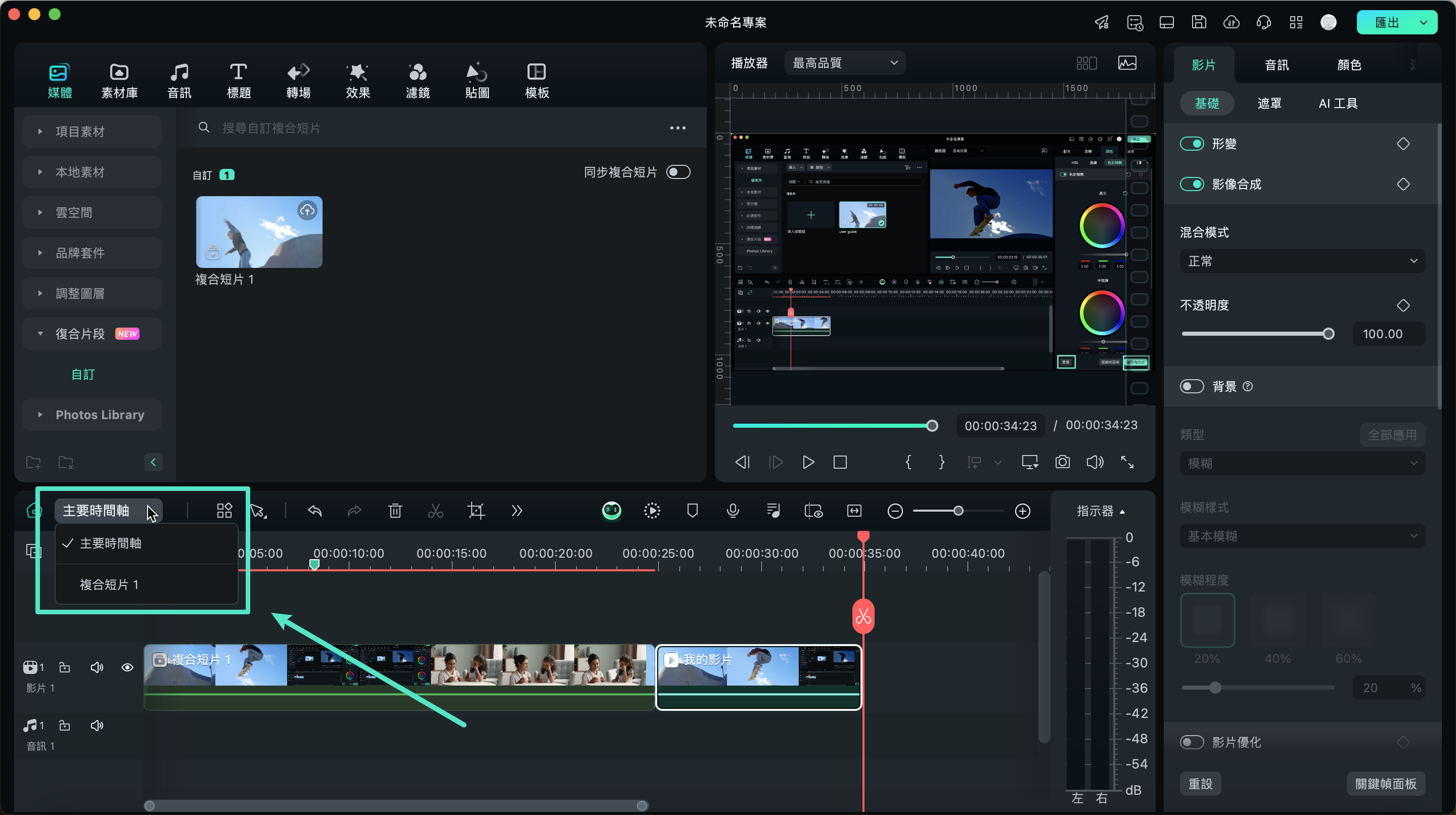Click the redo arrow in timeline toolbar
This screenshot has height=815, width=1456.
354,511
